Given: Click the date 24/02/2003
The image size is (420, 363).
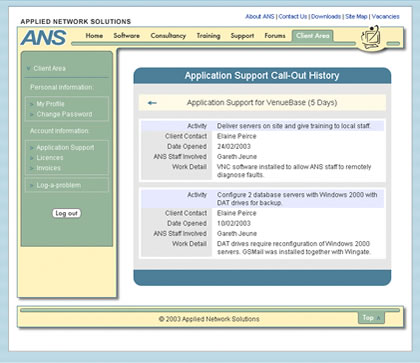Looking at the screenshot, I should coord(234,146).
